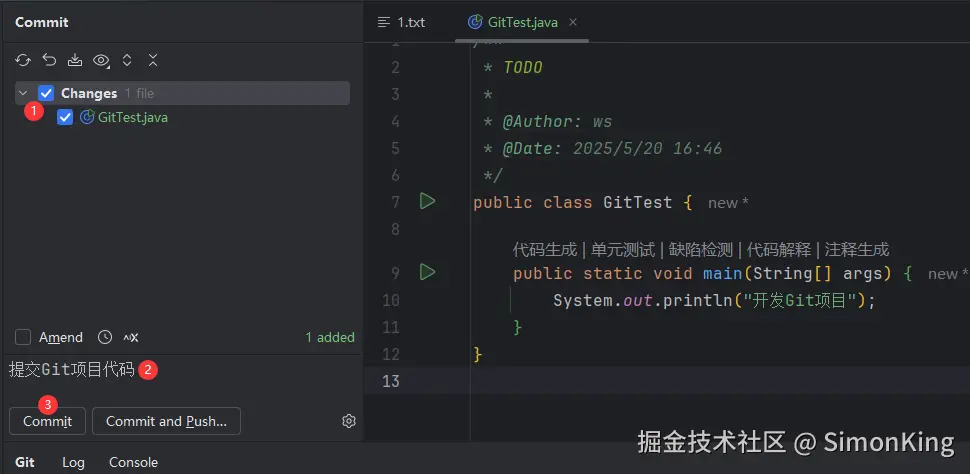Enable the Amend checkbox
Image resolution: width=970 pixels, height=474 pixels.
click(x=23, y=337)
